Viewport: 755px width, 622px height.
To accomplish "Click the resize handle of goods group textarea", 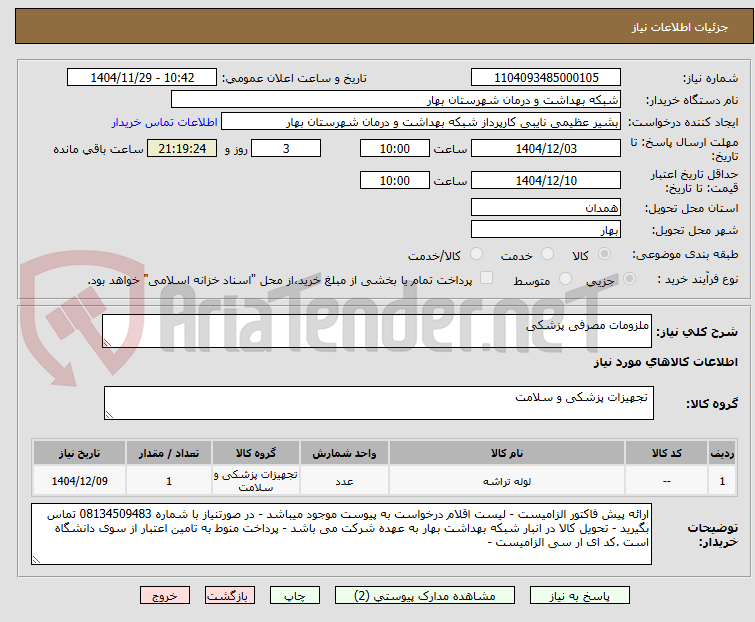I will click(109, 415).
